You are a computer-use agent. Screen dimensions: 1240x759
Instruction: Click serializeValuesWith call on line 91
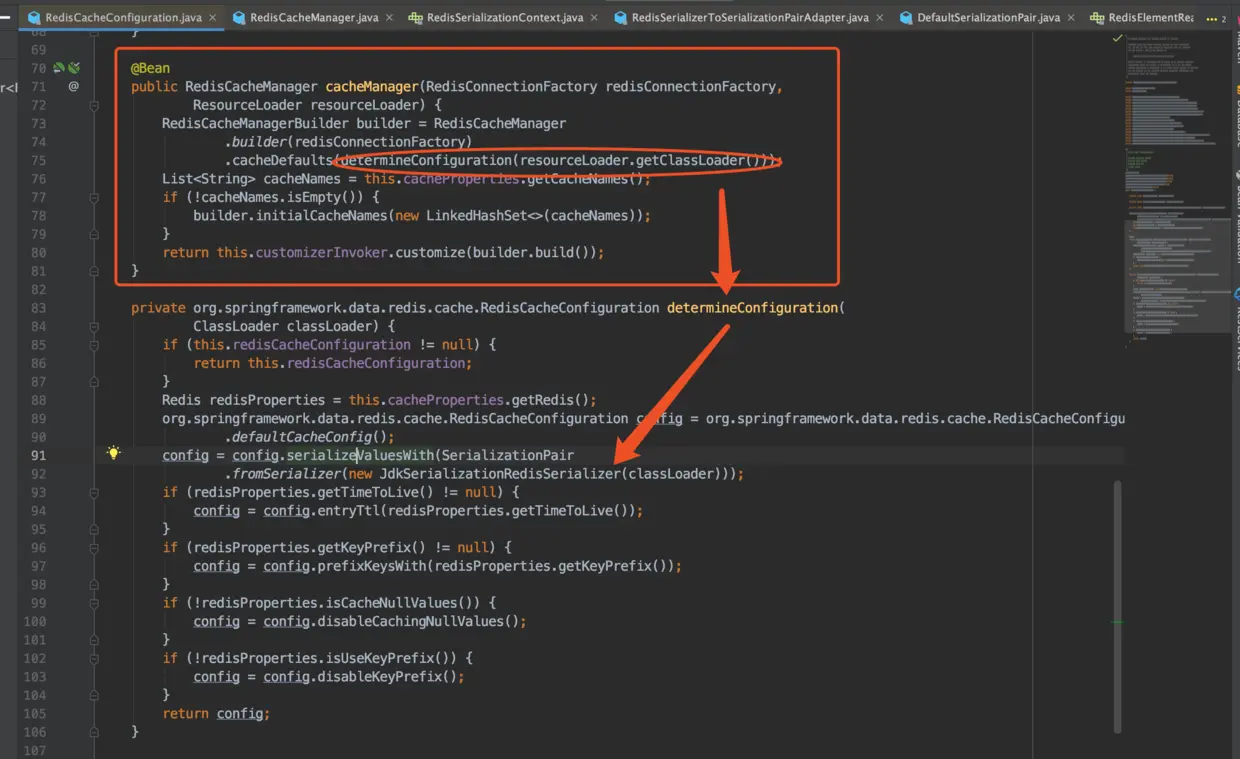pyautogui.click(x=361, y=455)
